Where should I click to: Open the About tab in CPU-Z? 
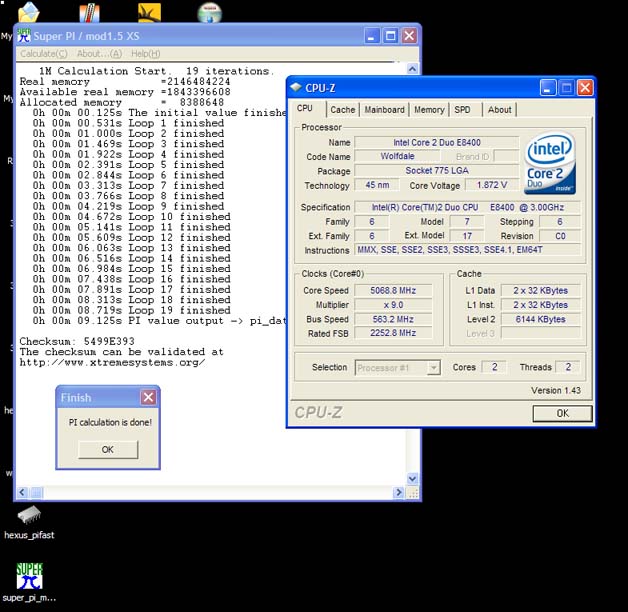coord(499,110)
